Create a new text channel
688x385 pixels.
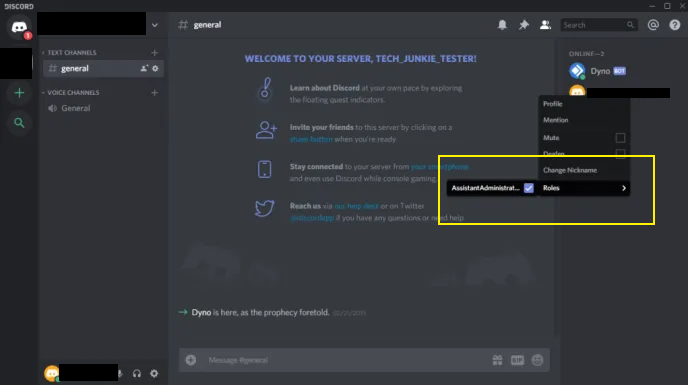pos(154,53)
